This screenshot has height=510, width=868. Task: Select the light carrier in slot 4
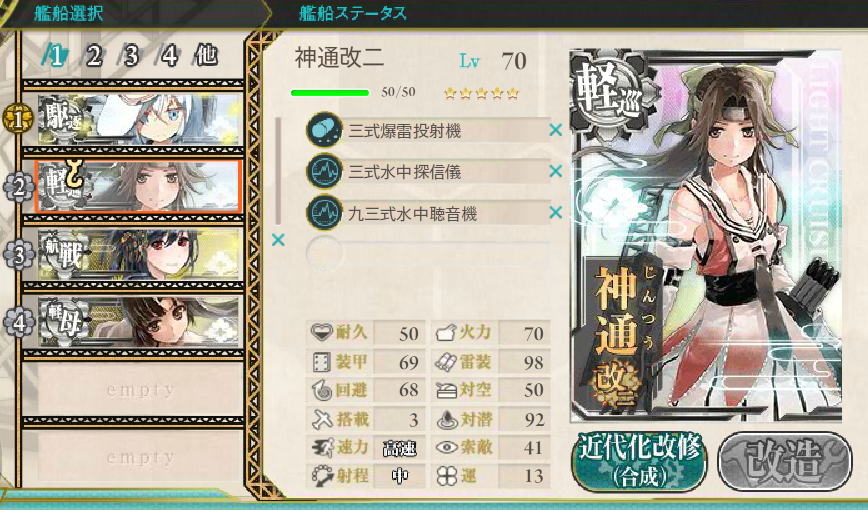140,321
